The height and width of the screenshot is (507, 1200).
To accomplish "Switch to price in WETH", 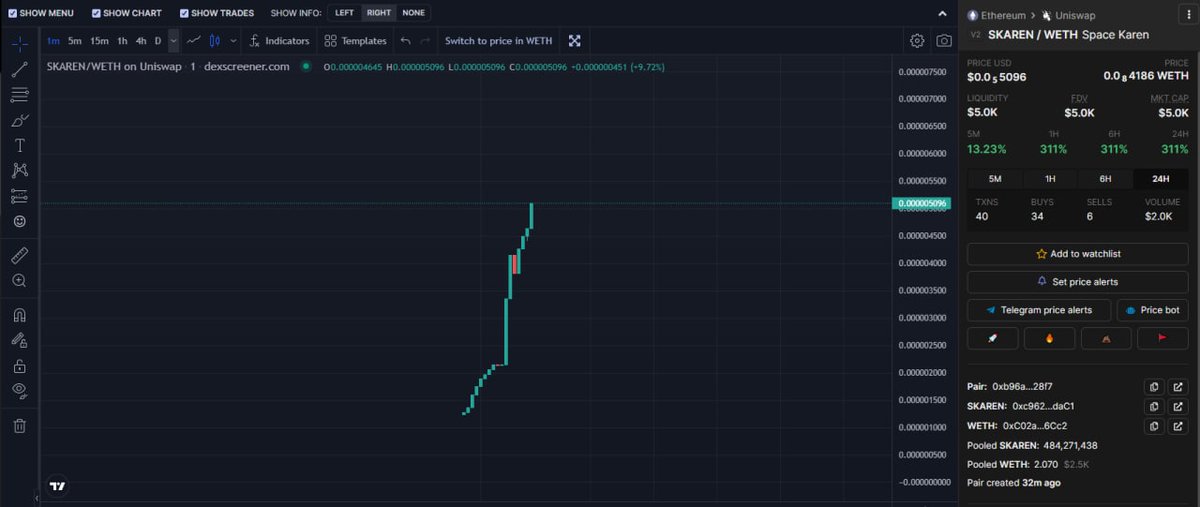I will (498, 41).
